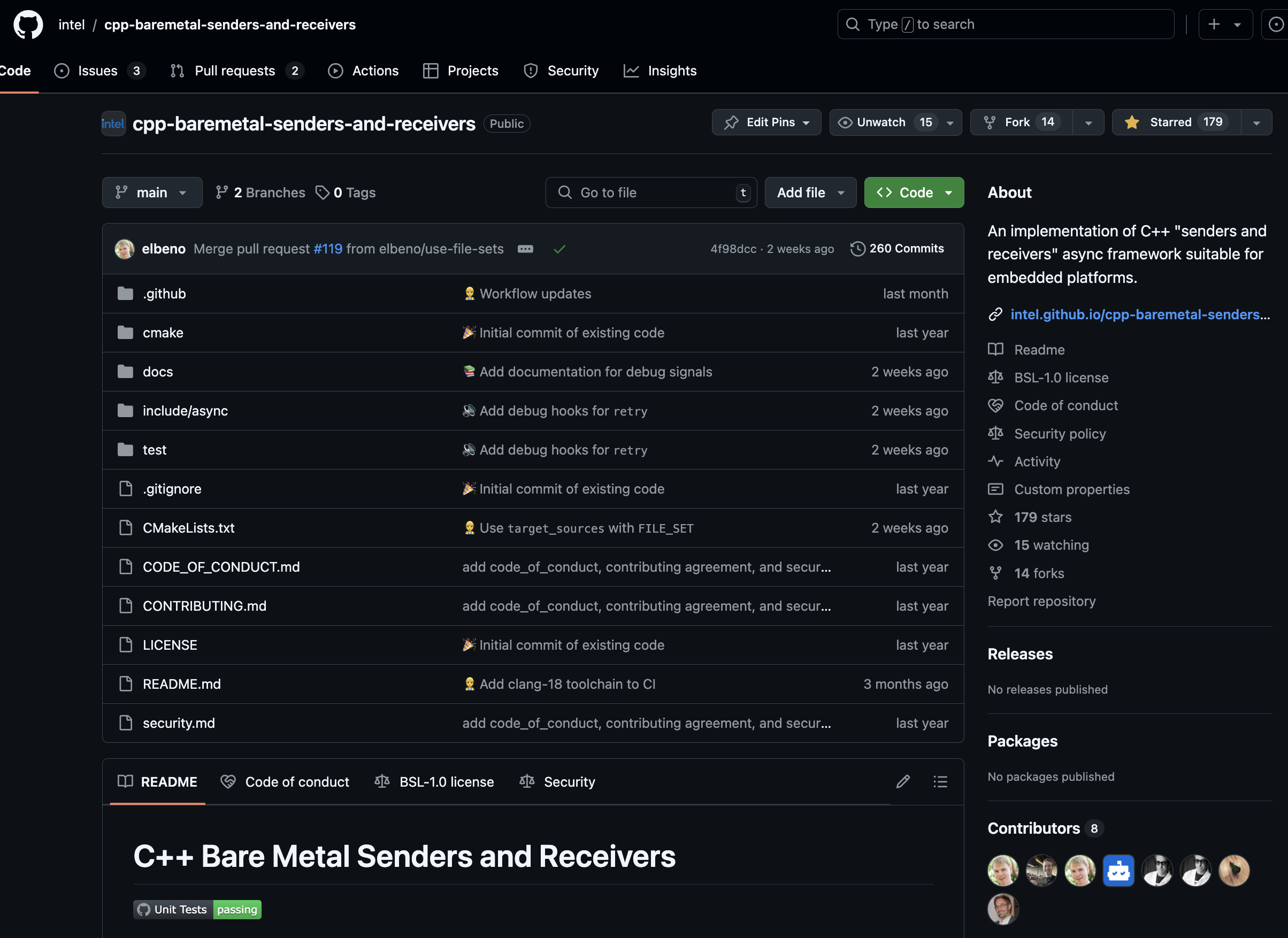Click the commit history clock icon
This screenshot has width=1288, height=938.
[857, 249]
